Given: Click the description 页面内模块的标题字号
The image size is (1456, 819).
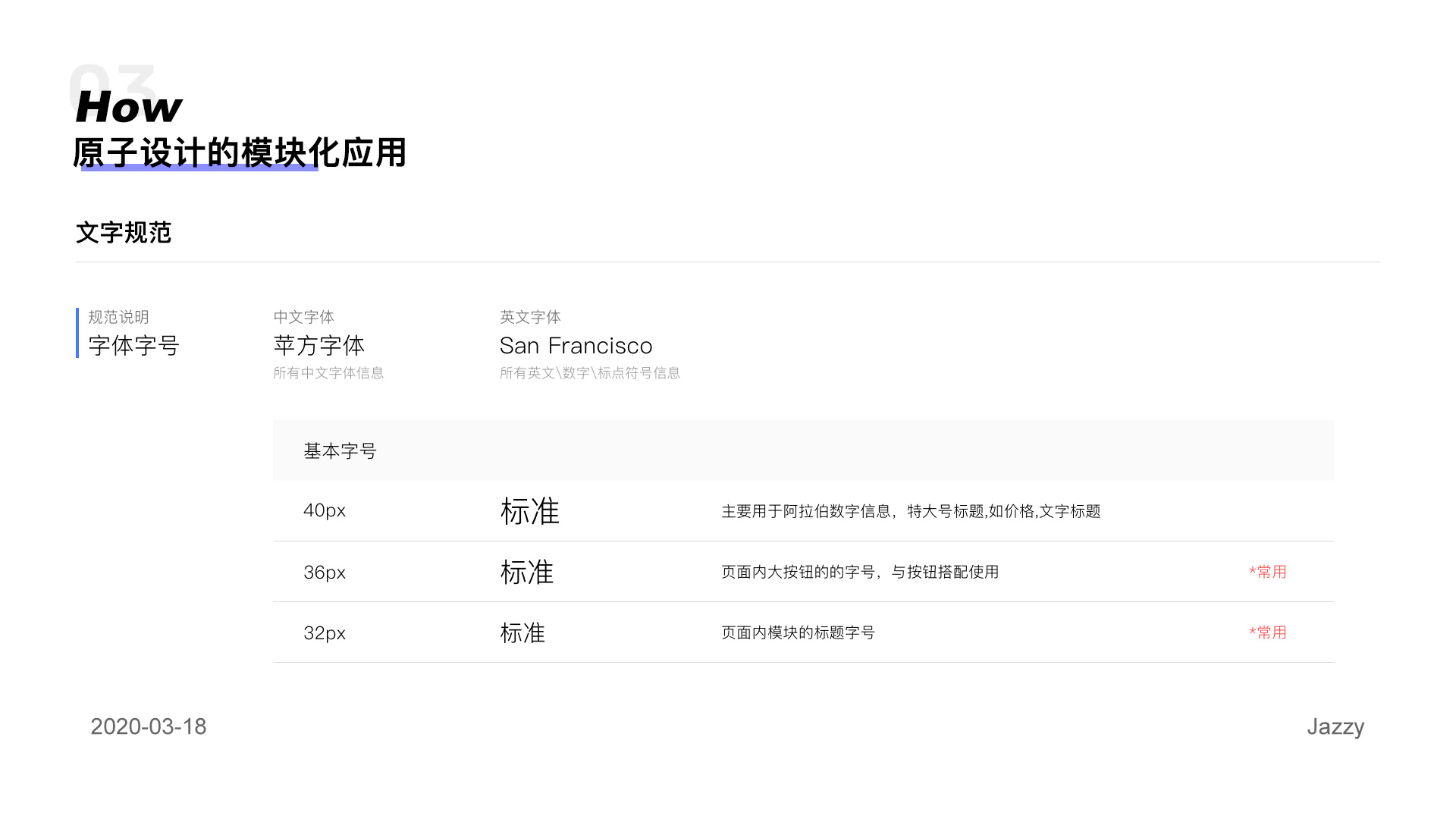Looking at the screenshot, I should click(x=798, y=632).
